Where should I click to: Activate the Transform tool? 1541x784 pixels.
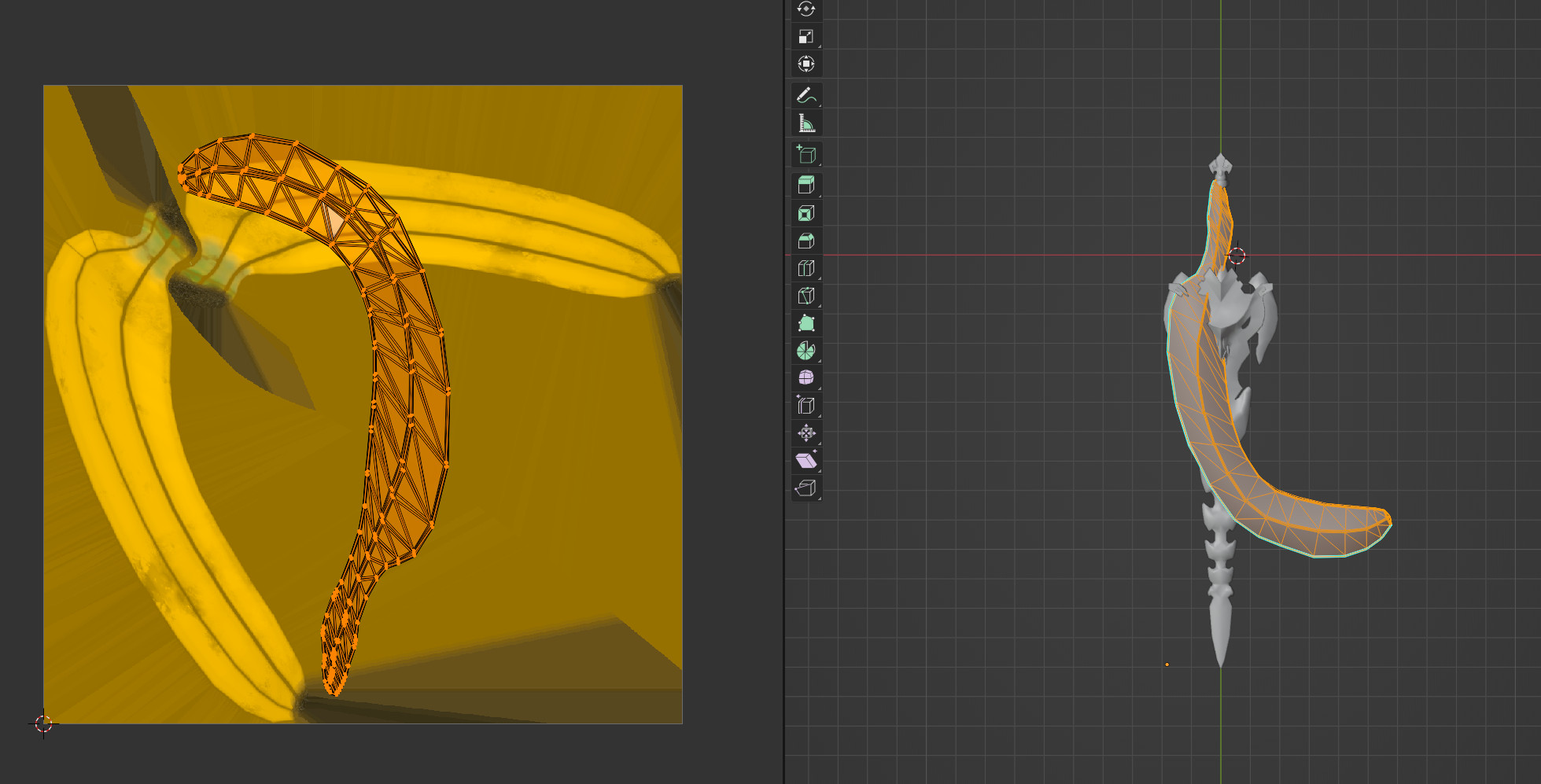806,64
